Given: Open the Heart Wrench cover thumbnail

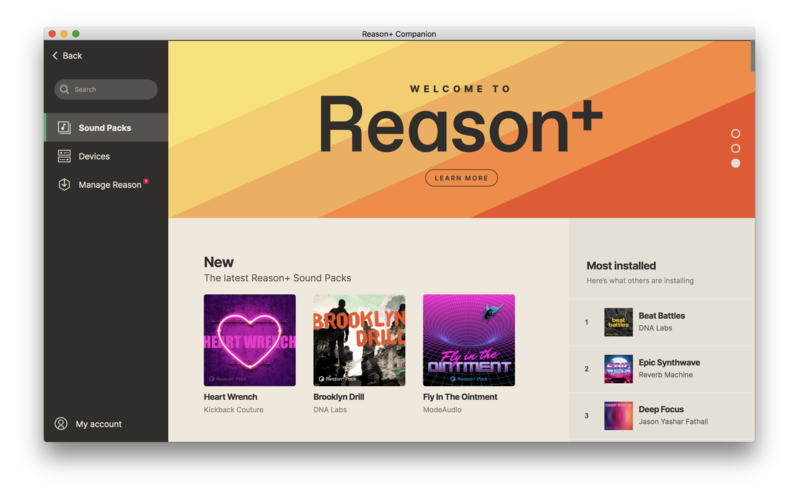Looking at the screenshot, I should point(249,340).
